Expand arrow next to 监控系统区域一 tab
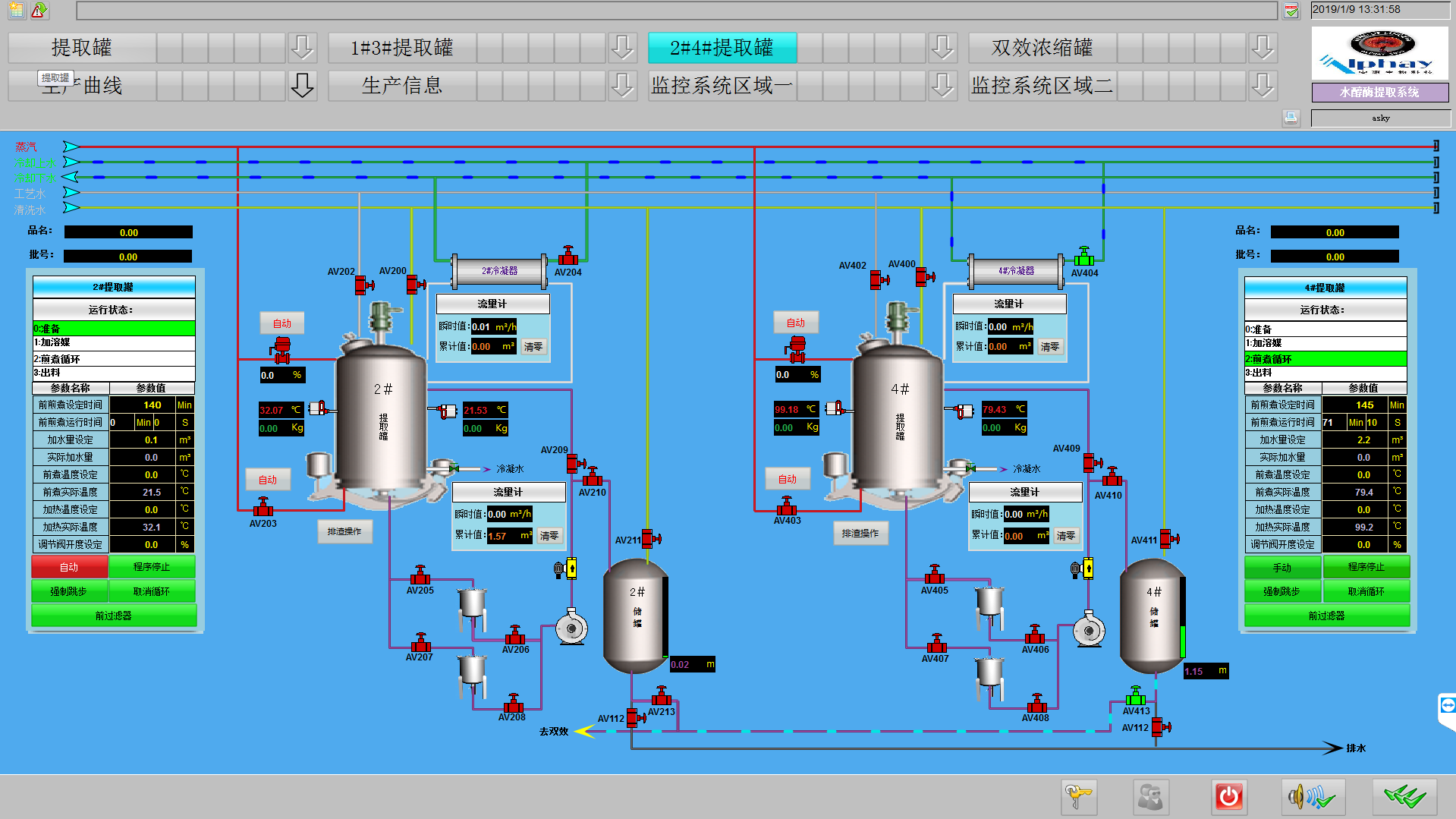Viewport: 1456px width, 819px height. (x=942, y=86)
